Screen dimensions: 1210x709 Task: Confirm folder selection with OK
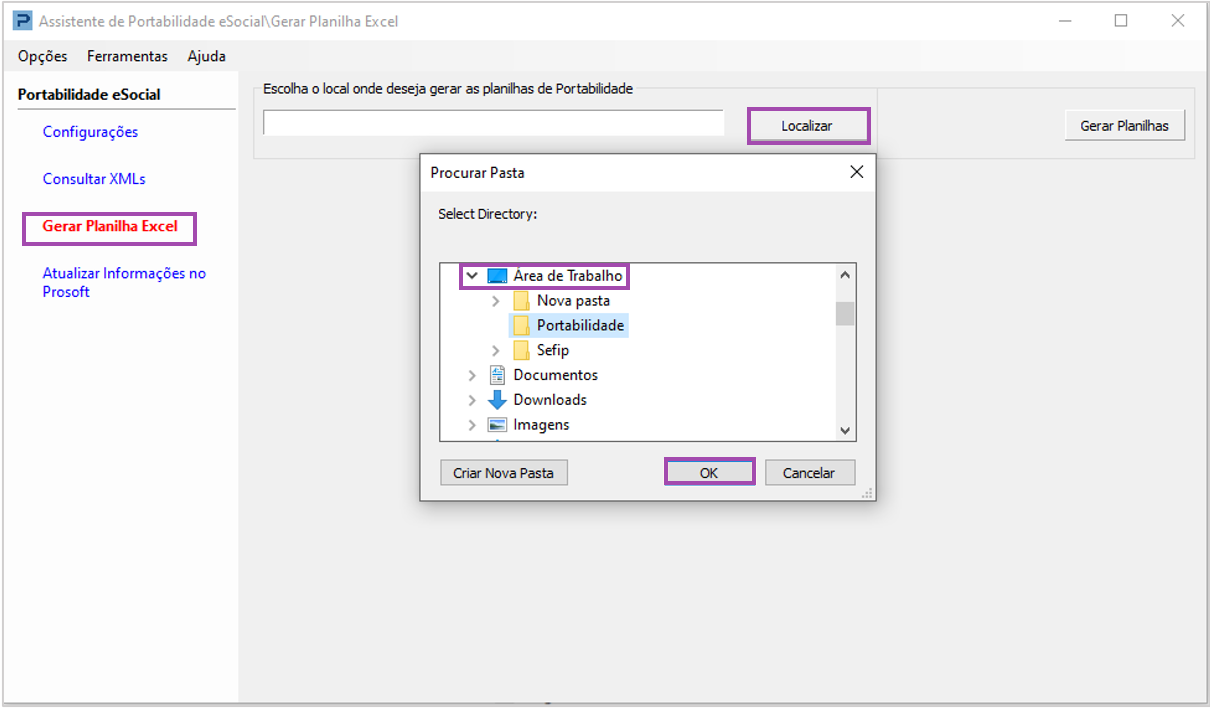coord(709,473)
